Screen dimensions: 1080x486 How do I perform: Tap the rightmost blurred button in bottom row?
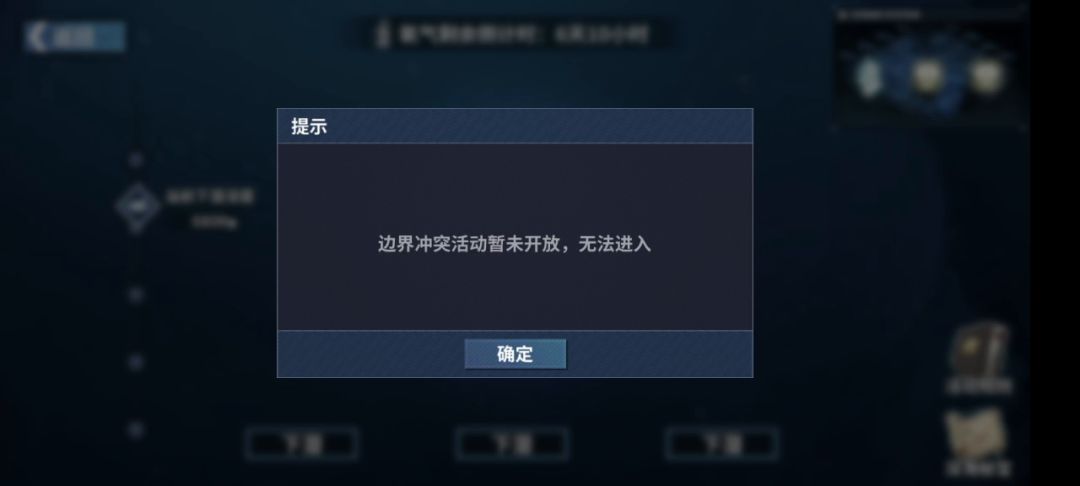[722, 444]
